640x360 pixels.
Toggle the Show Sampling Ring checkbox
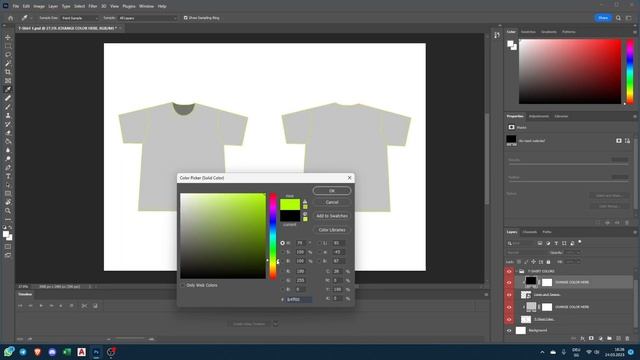click(x=186, y=18)
